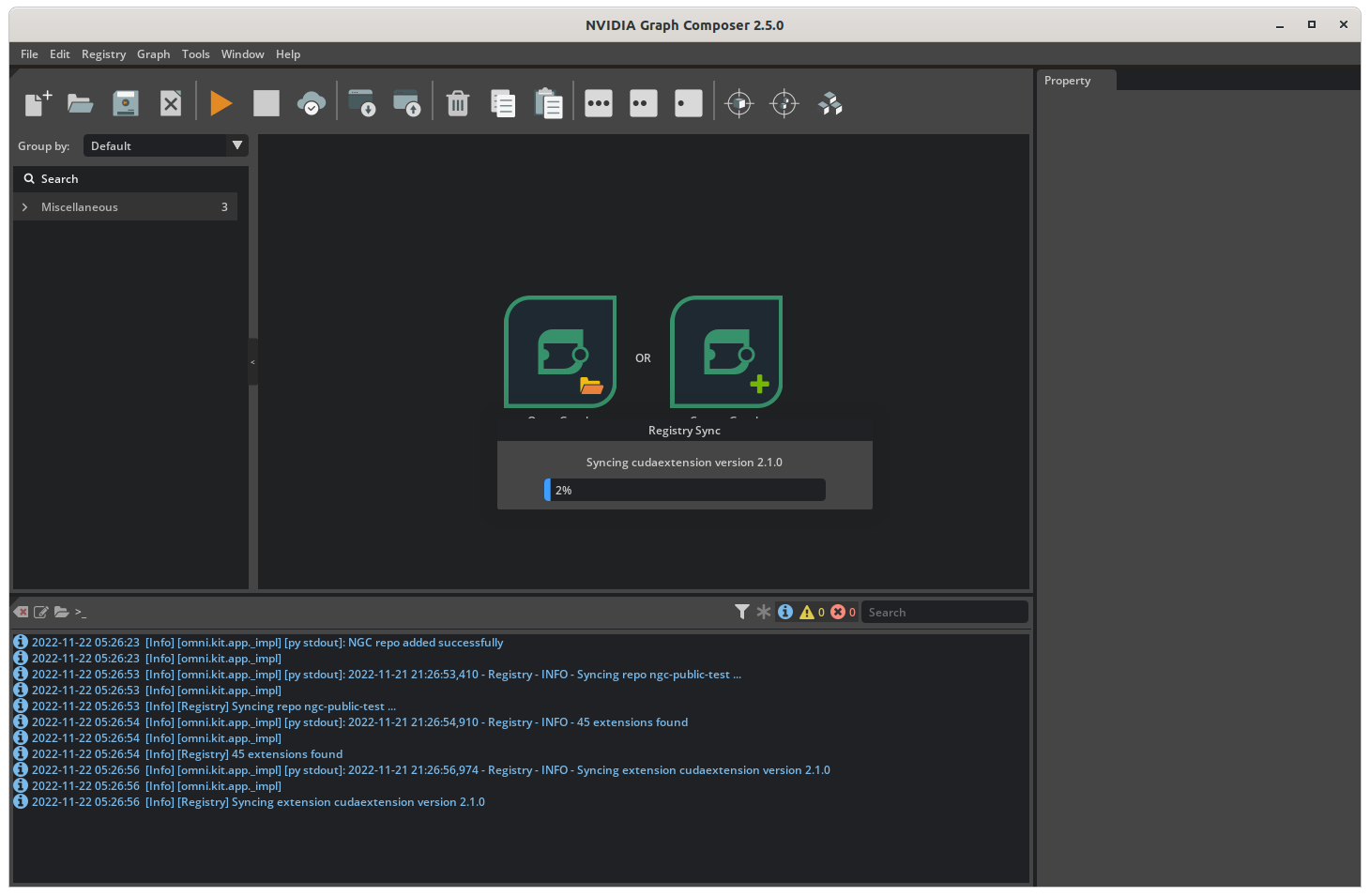Screen dimensions: 1370x896
Task: Click the Registry Sync dialog title
Action: pyautogui.click(x=684, y=431)
